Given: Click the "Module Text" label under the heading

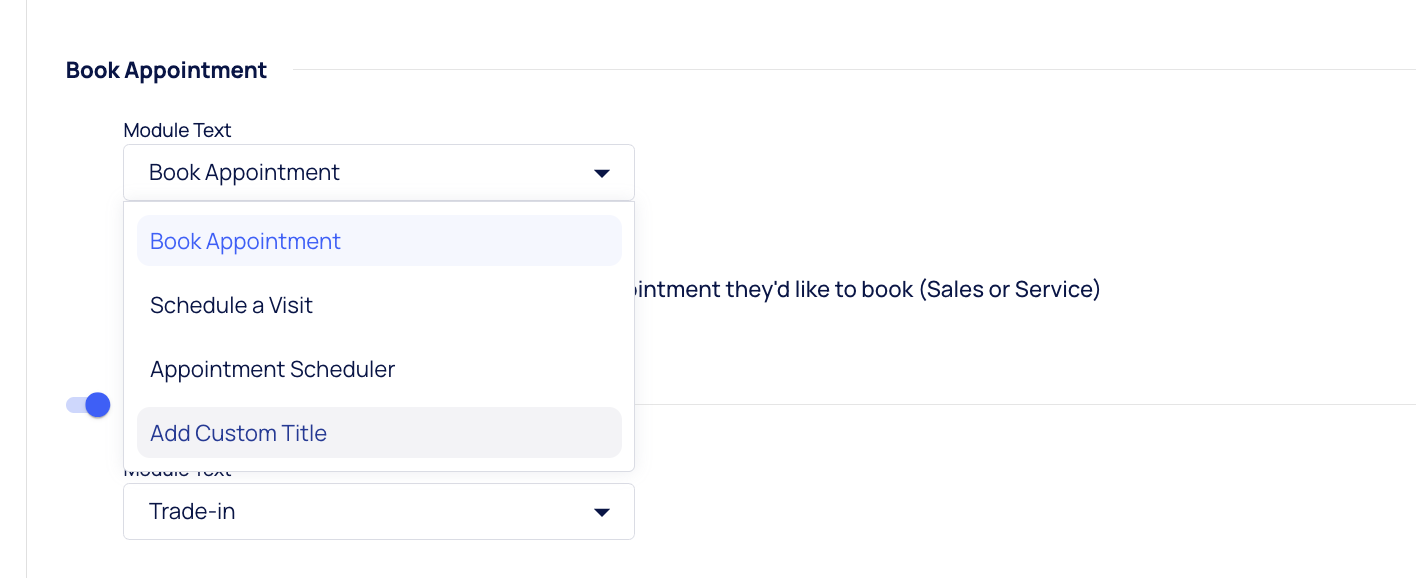Looking at the screenshot, I should 177,130.
